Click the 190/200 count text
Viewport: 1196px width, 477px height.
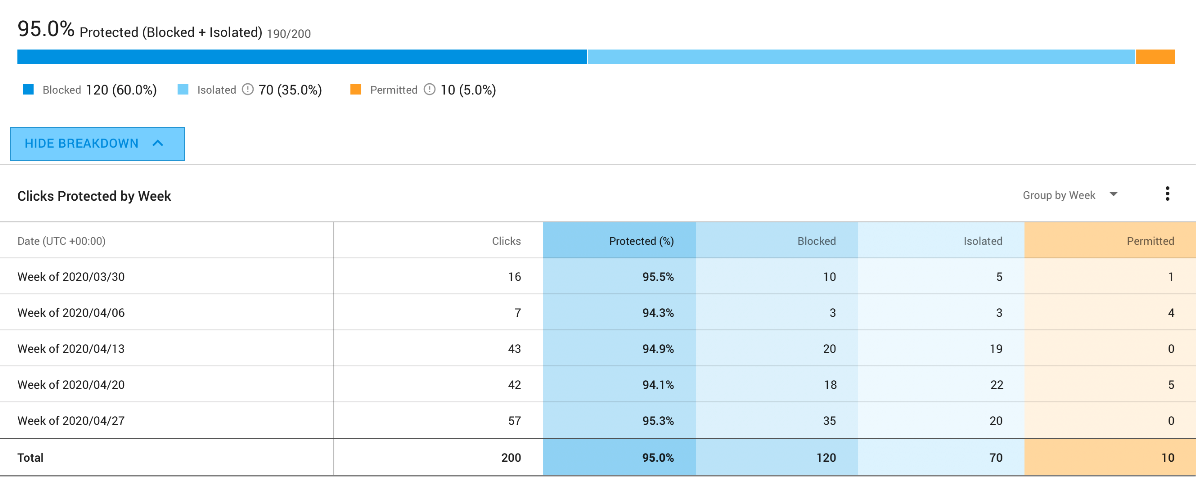click(288, 34)
